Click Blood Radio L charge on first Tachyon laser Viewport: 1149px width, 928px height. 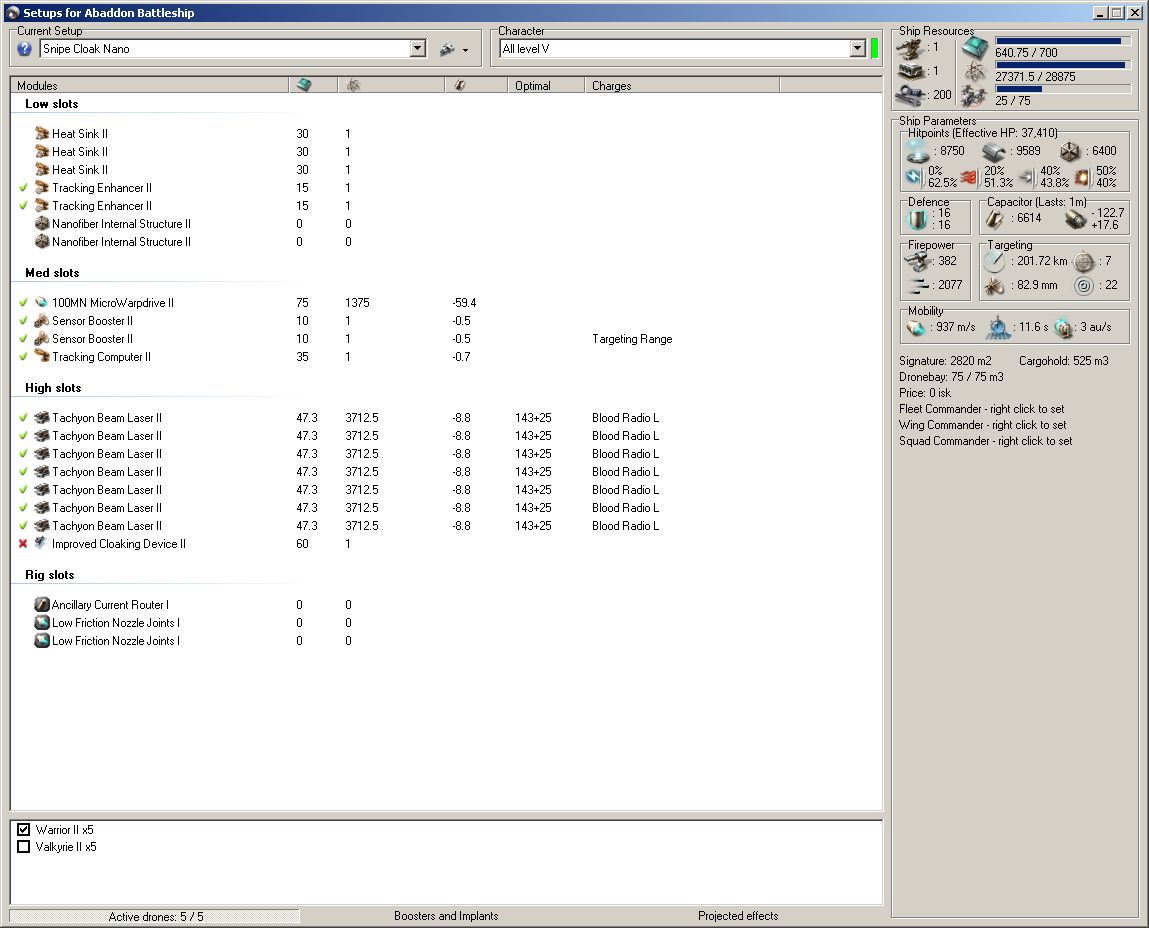tap(625, 418)
